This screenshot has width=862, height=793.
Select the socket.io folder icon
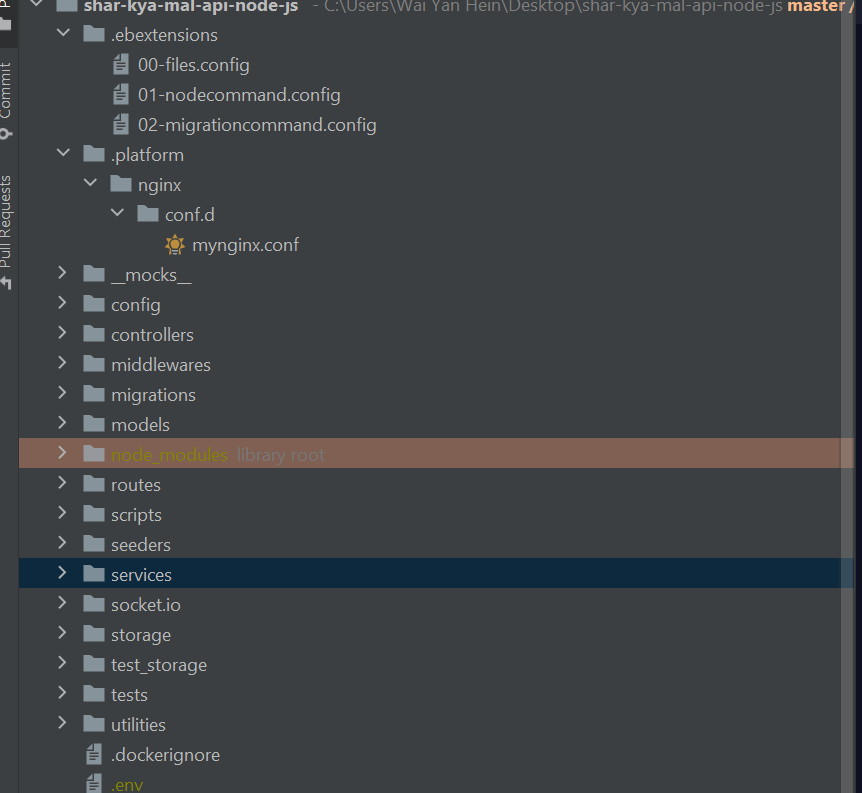[x=94, y=604]
